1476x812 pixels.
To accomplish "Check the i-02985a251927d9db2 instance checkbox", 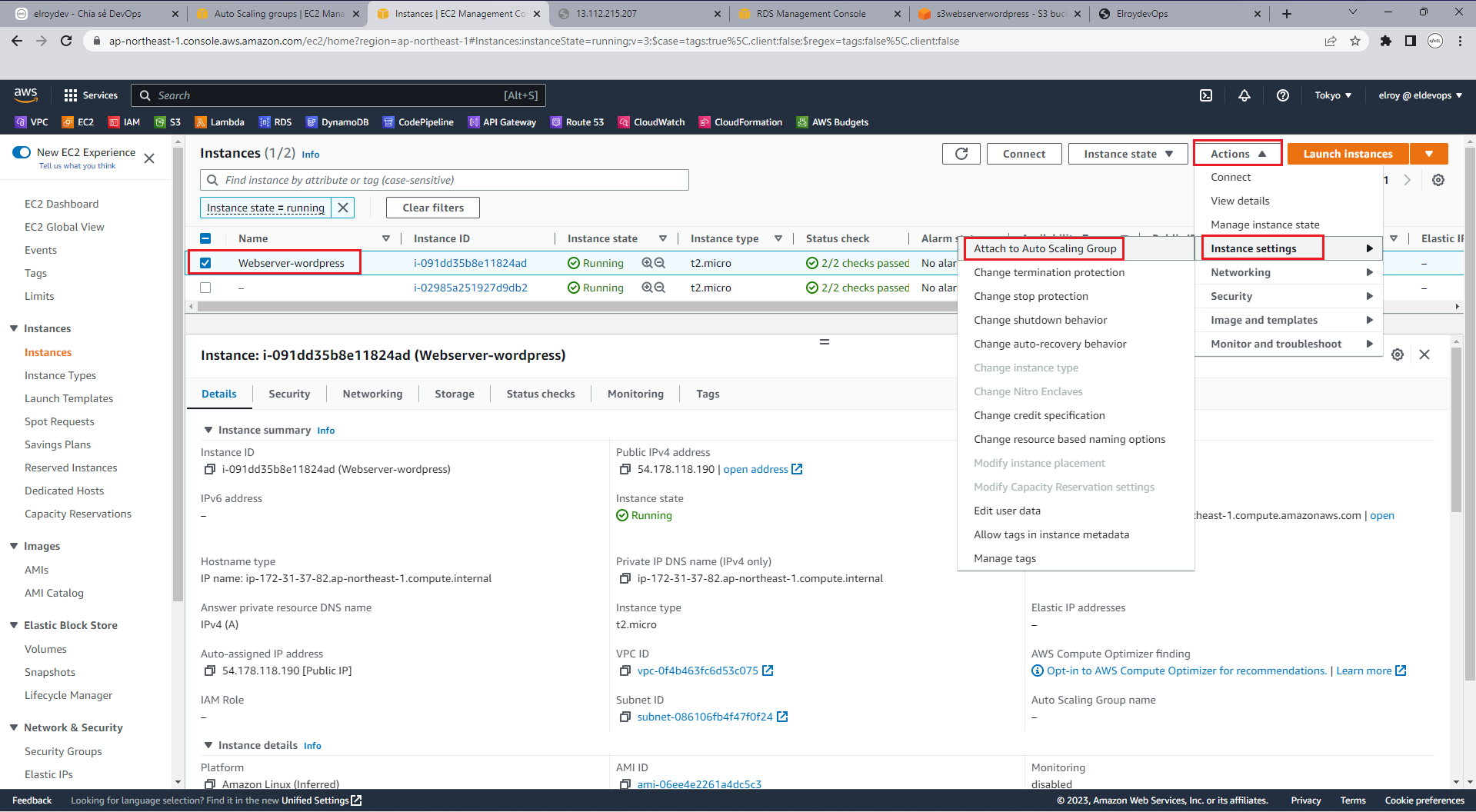I will tap(205, 288).
